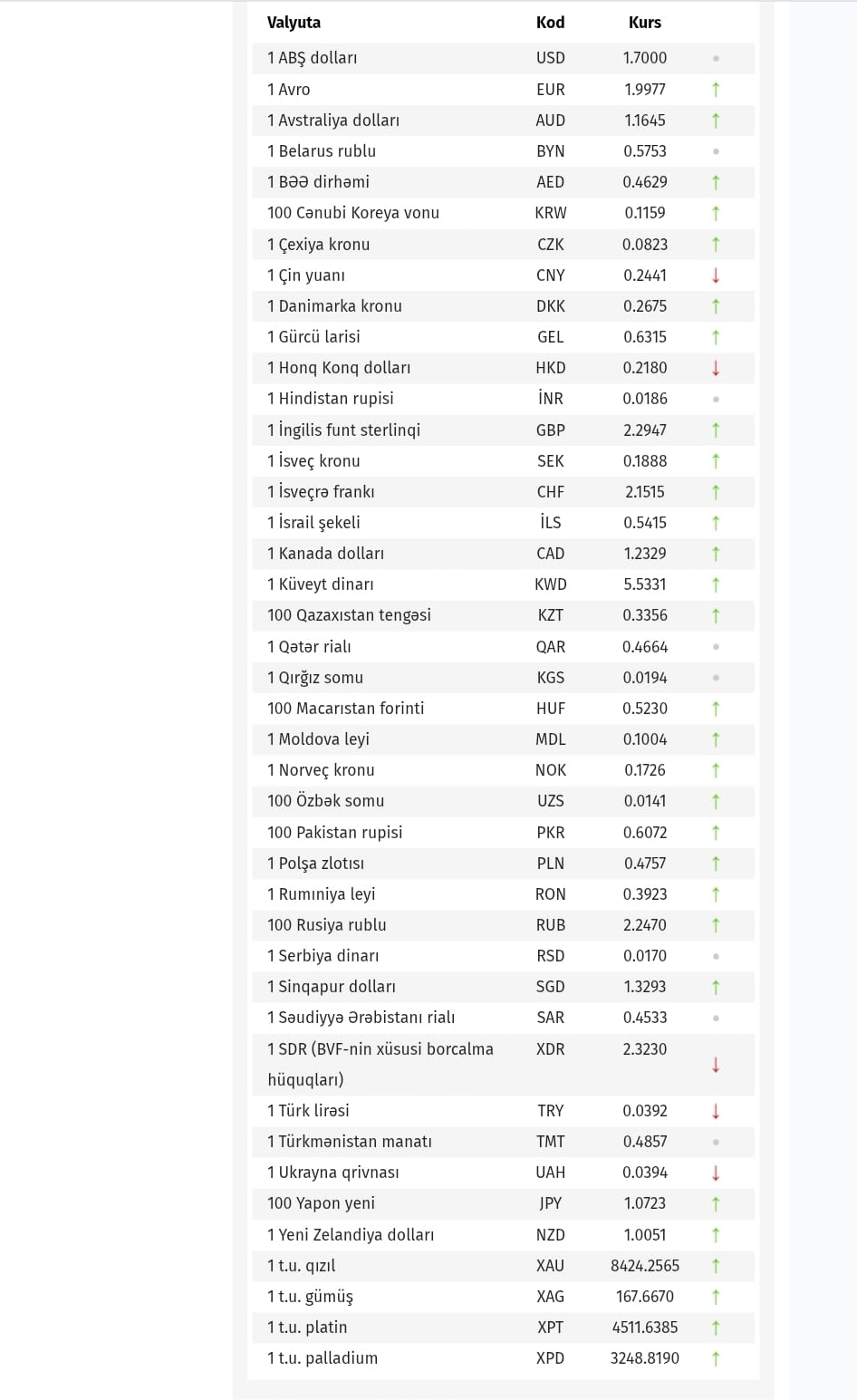Click the gray unchanged dot for USD
Image resolution: width=857 pixels, height=1400 pixels.
[x=716, y=59]
